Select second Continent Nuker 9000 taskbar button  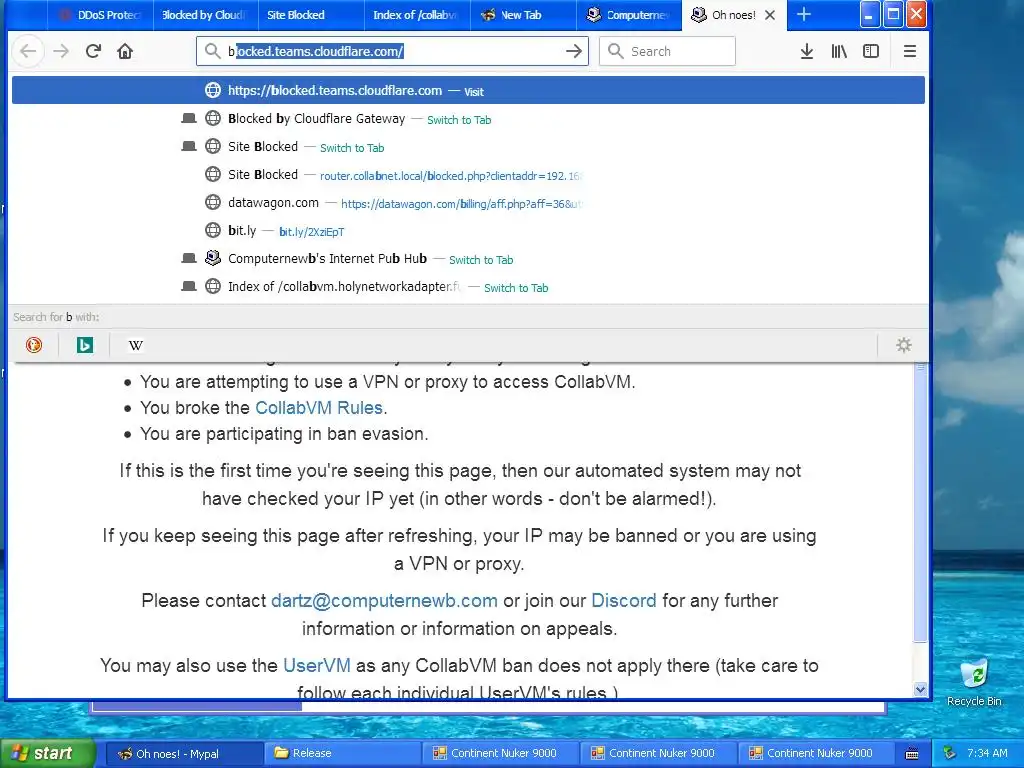click(x=657, y=754)
